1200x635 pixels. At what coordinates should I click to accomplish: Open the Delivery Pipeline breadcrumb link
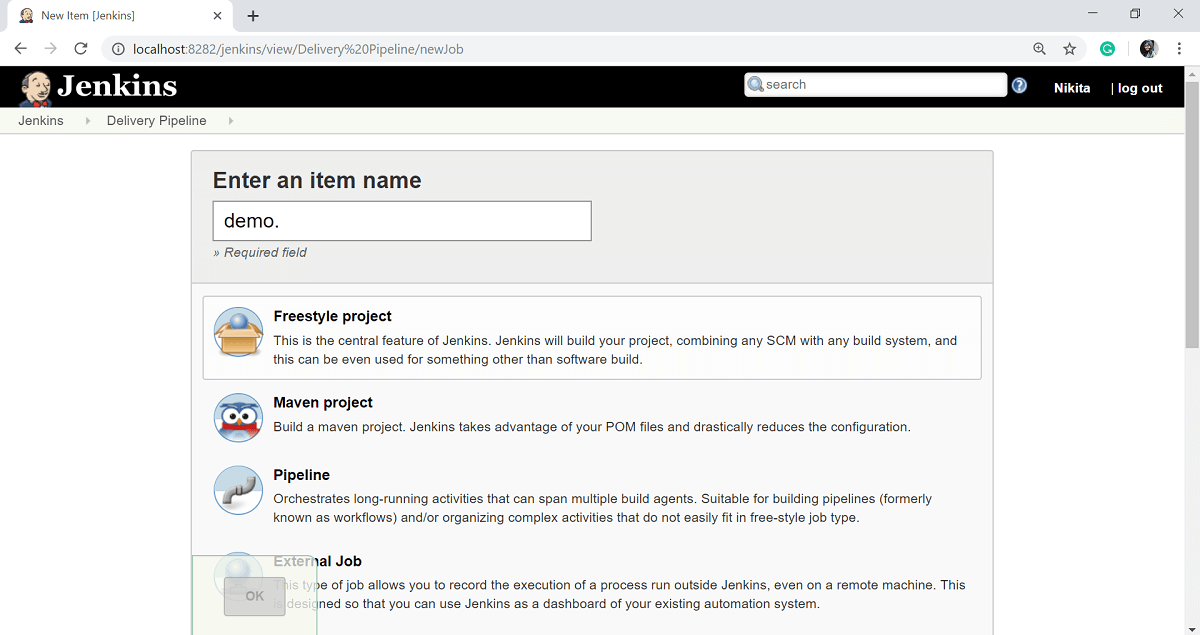pos(157,121)
